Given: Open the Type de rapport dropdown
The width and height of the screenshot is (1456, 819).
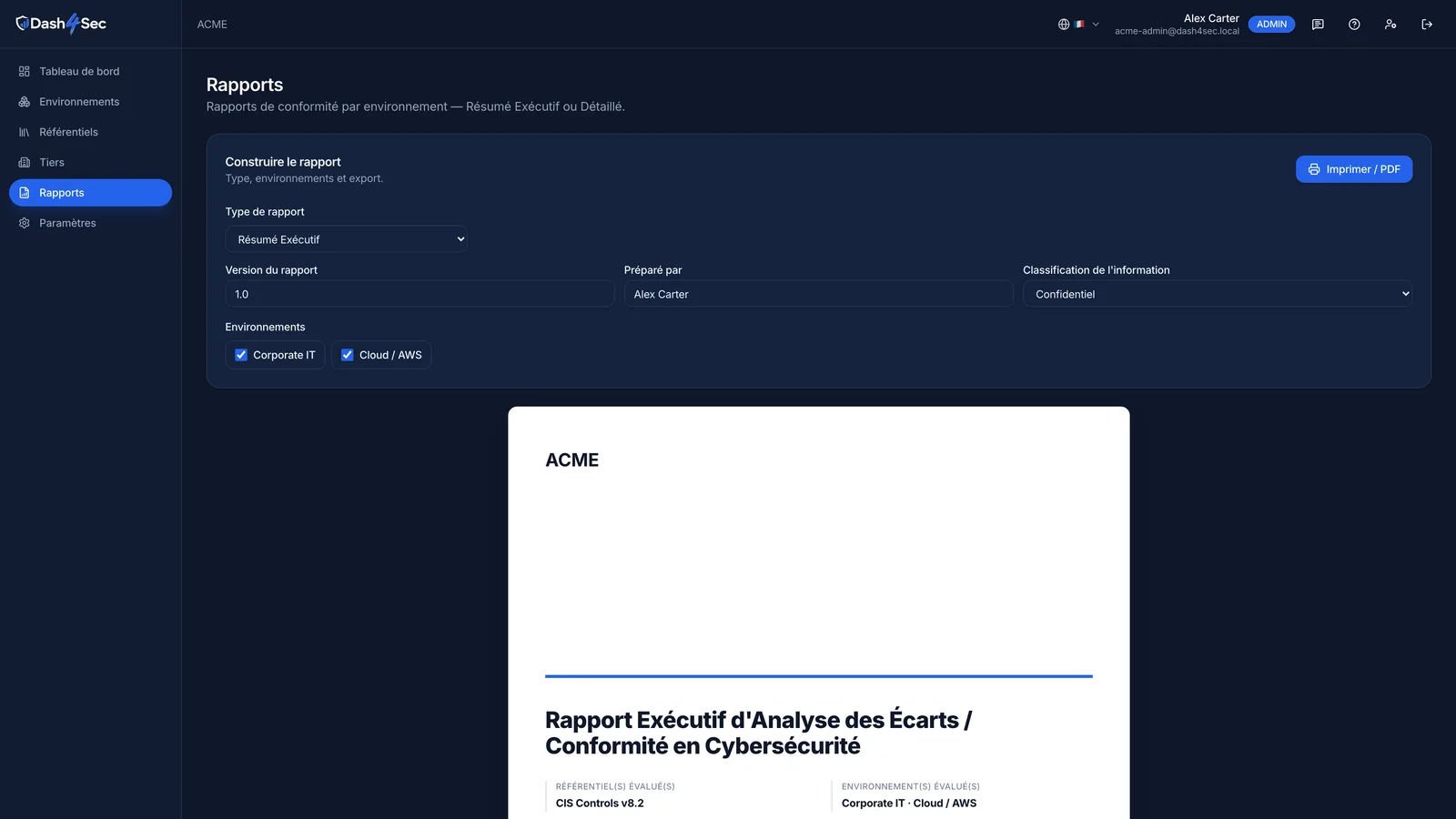Looking at the screenshot, I should (x=347, y=239).
